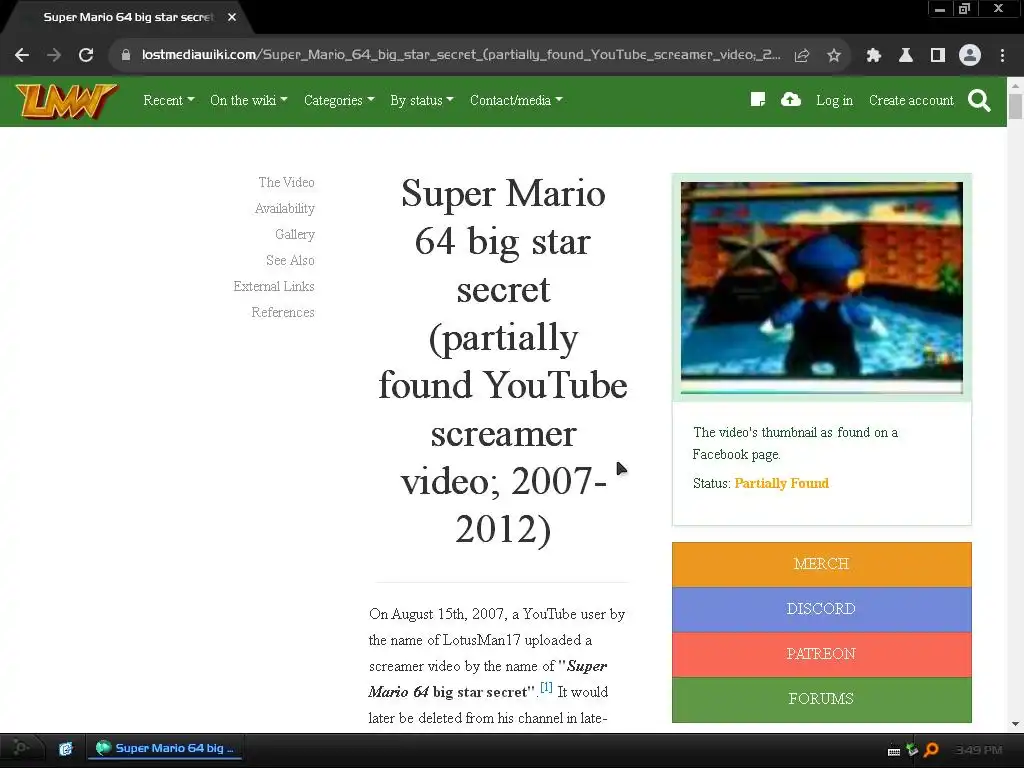1024x768 pixels.
Task: Click the start menu icon in taskbar
Action: (x=20, y=748)
